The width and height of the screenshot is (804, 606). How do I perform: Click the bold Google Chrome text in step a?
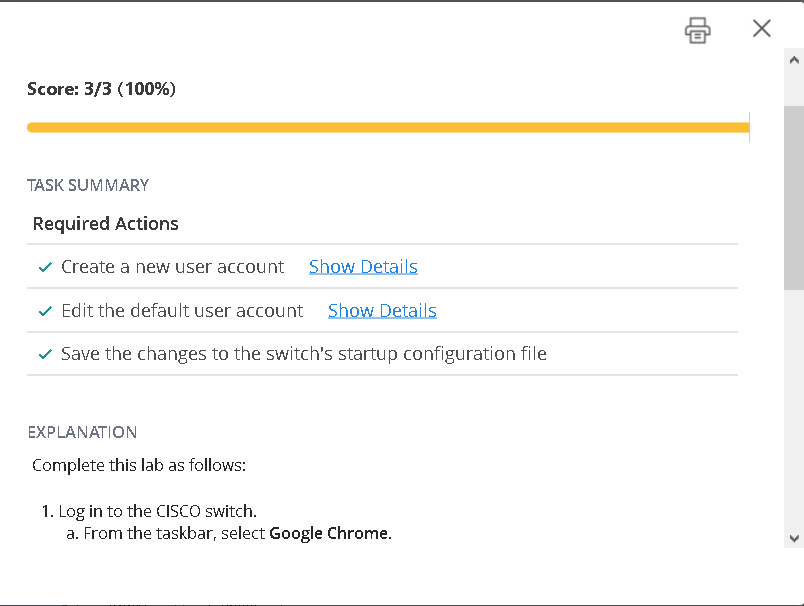tap(329, 533)
